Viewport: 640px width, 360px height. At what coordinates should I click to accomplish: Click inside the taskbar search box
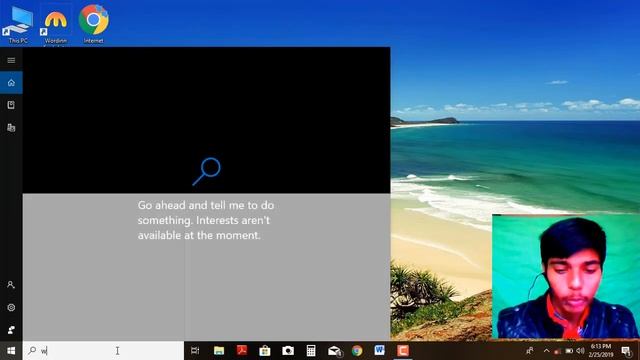103,351
